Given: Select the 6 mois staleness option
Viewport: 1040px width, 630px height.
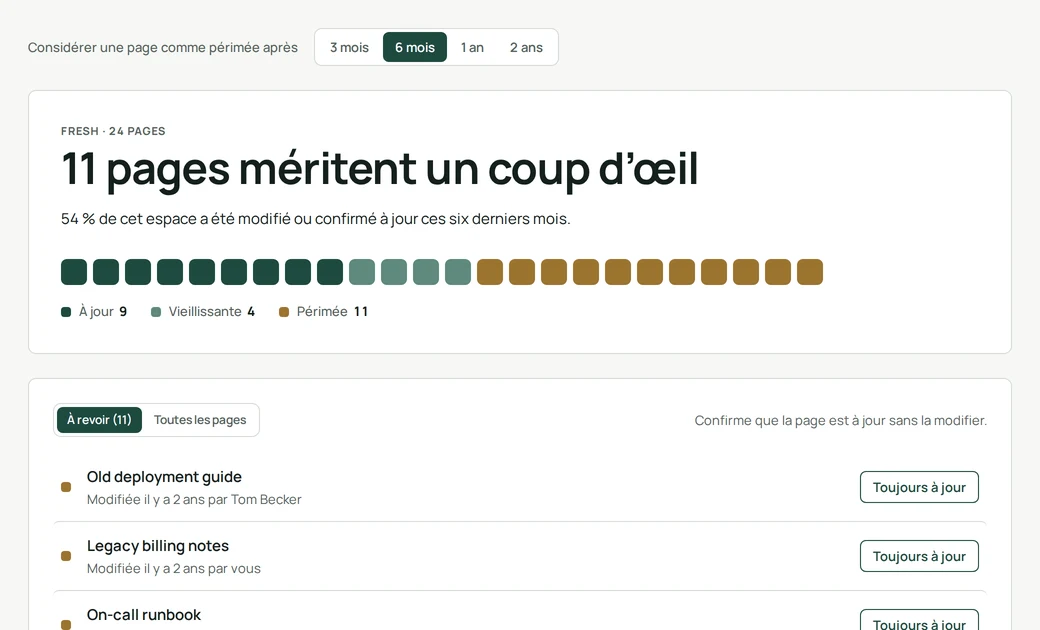Looking at the screenshot, I should 415,47.
